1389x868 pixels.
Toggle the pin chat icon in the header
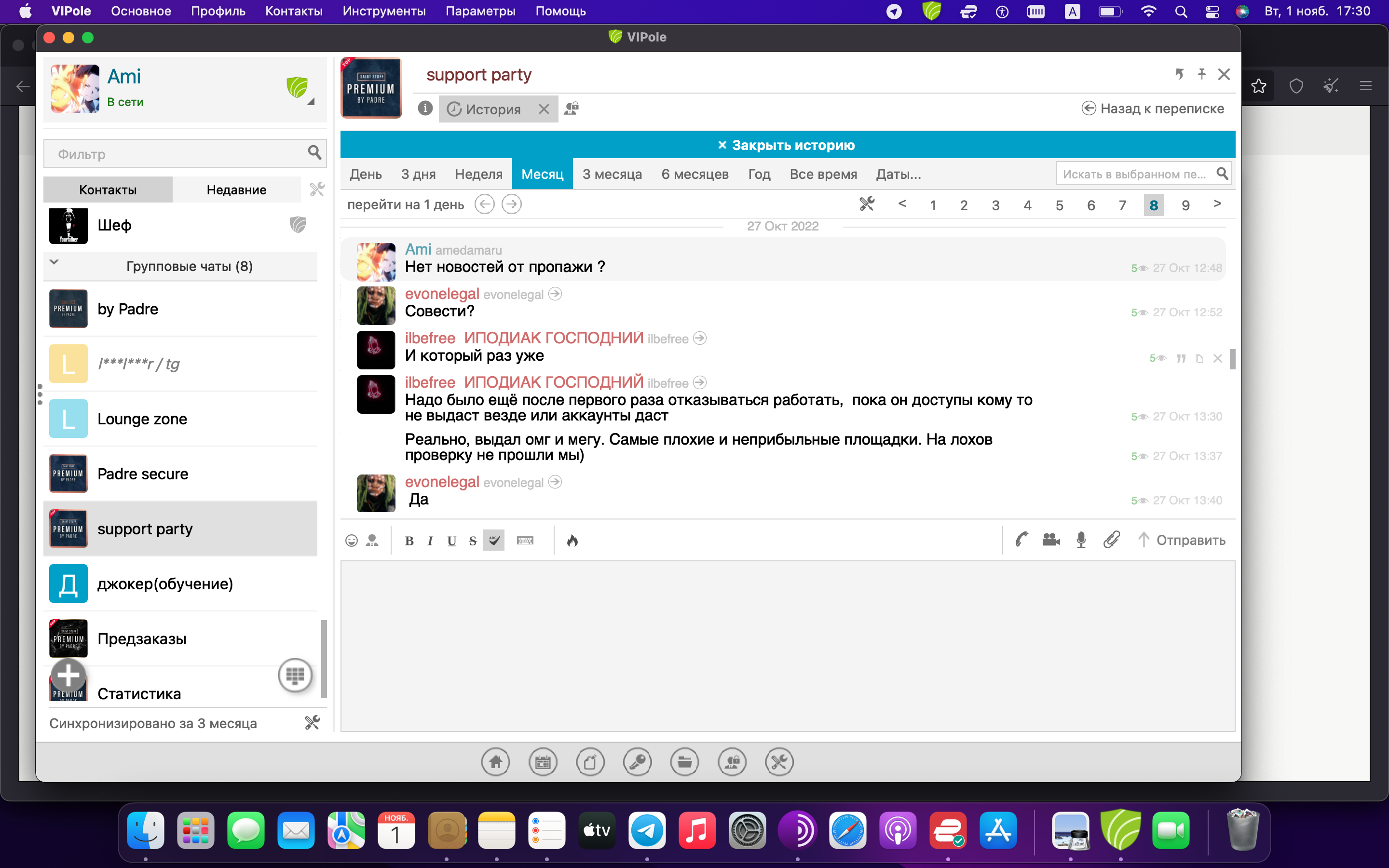point(1201,74)
